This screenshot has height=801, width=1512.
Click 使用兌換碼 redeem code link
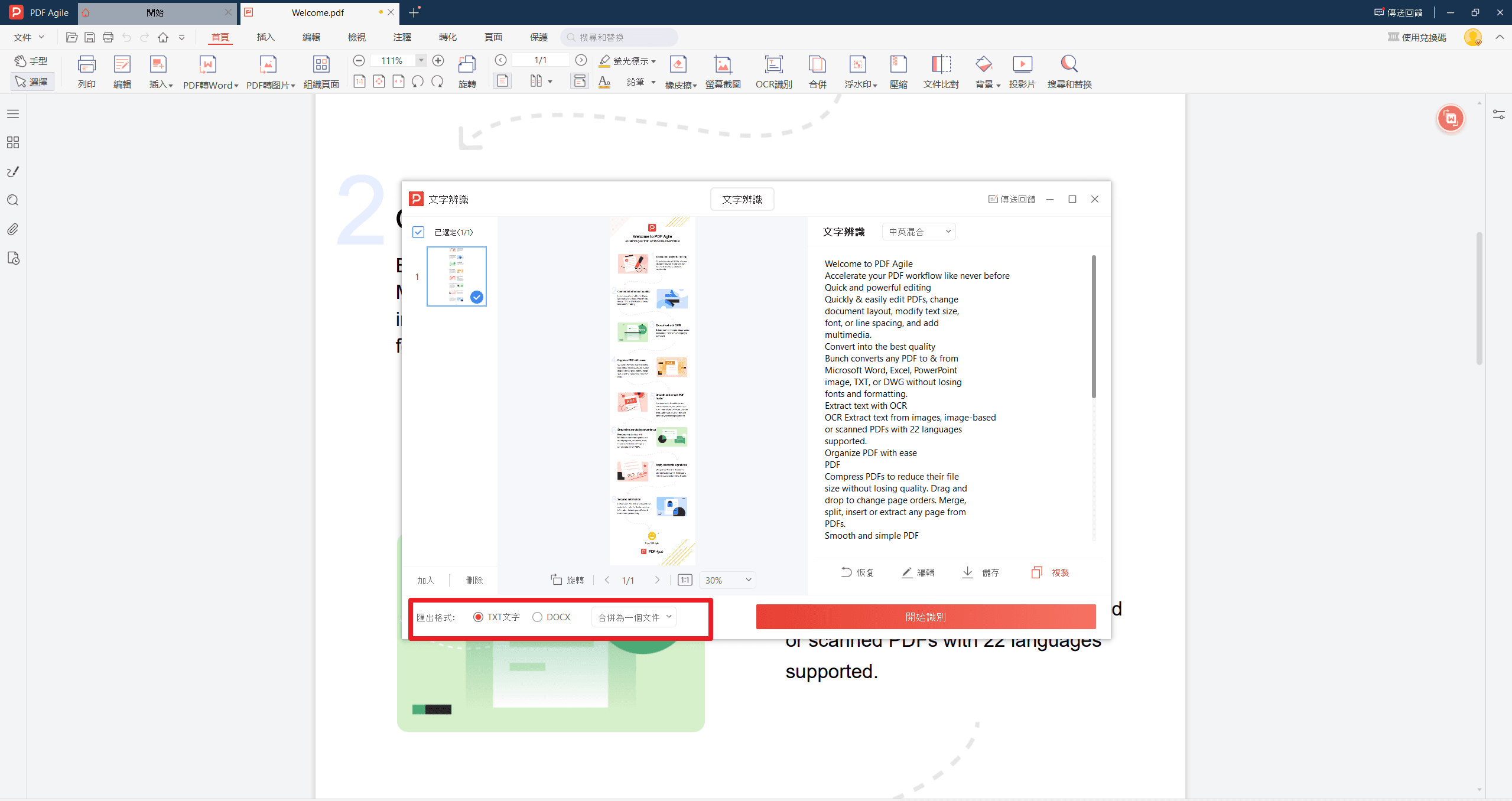(1417, 37)
